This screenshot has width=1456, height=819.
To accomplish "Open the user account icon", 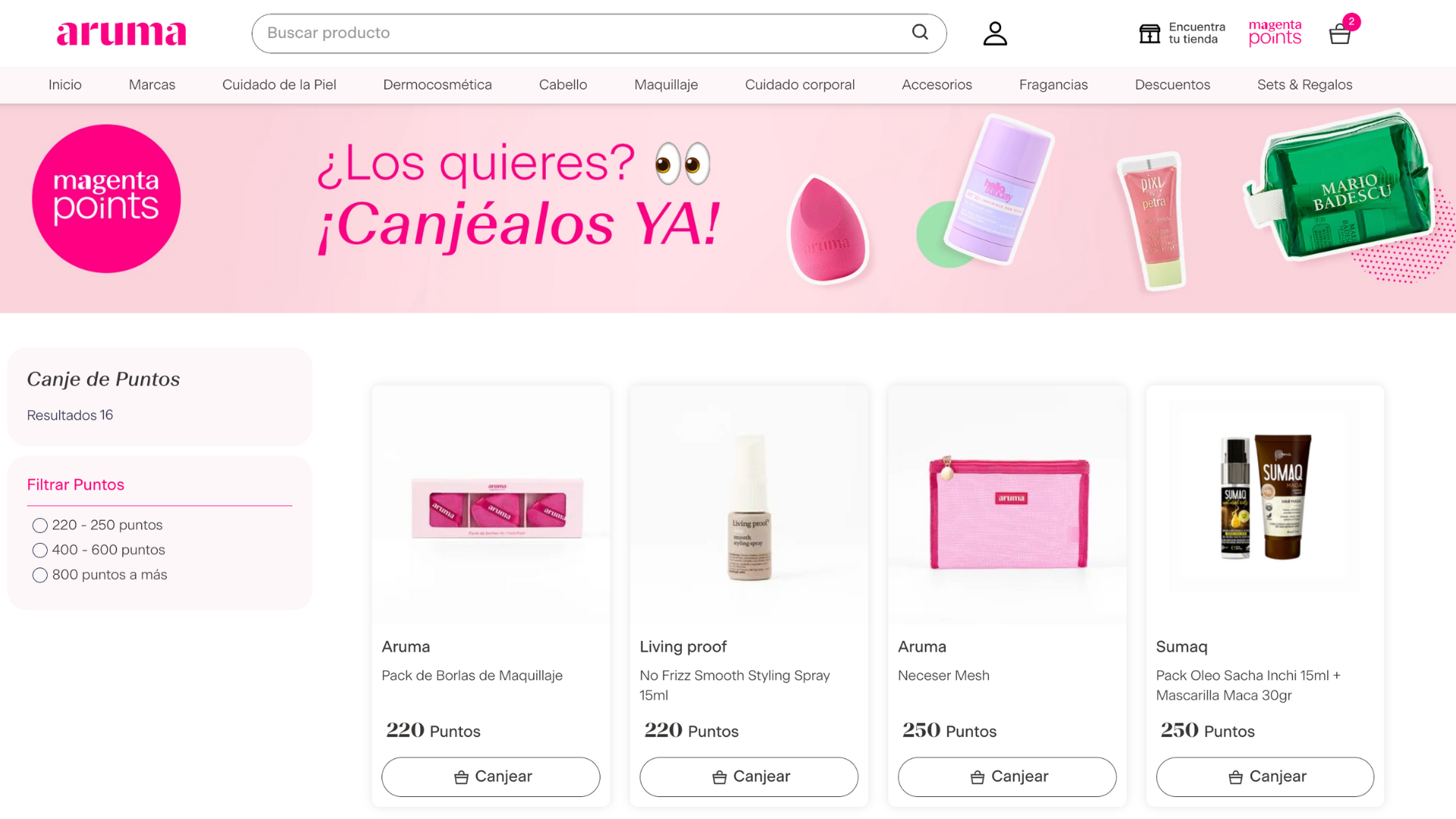I will pos(995,33).
